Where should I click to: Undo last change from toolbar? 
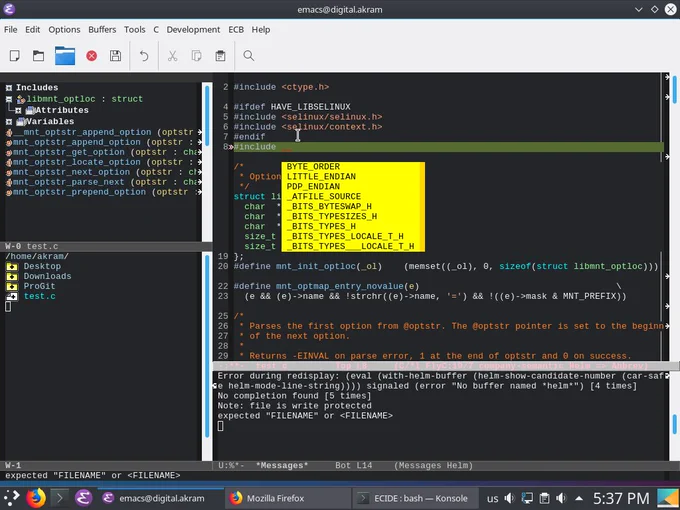click(x=144, y=56)
